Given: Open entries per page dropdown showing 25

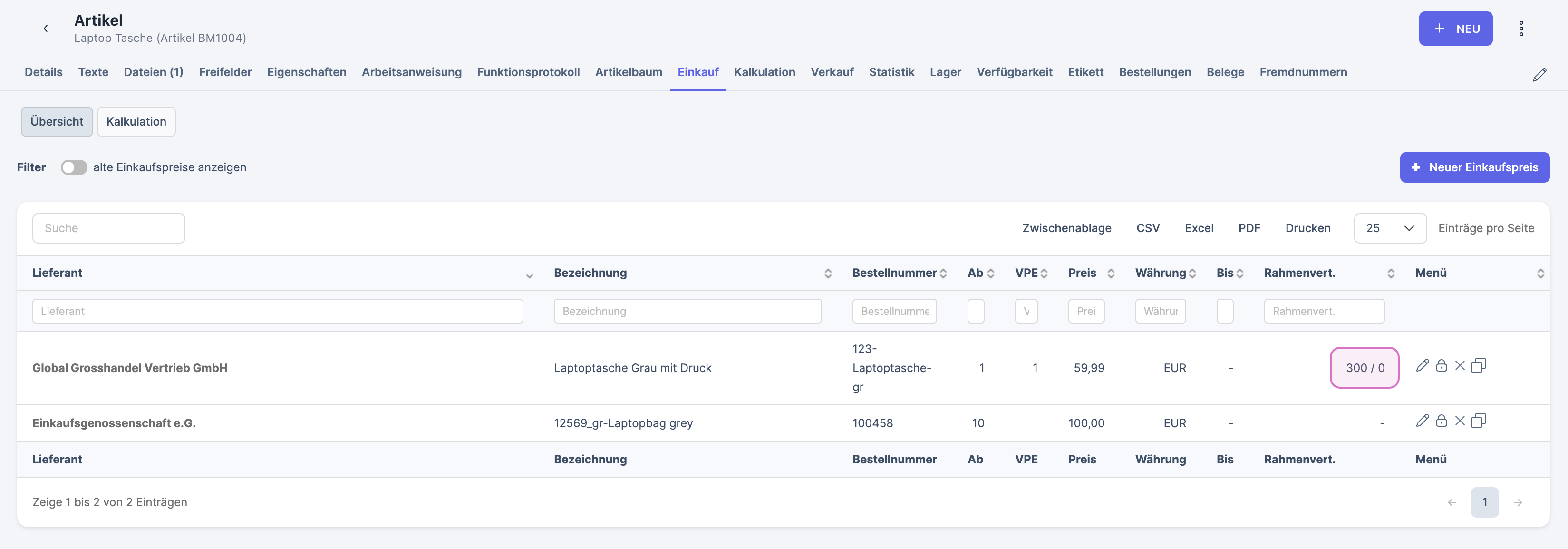Looking at the screenshot, I should [1390, 228].
